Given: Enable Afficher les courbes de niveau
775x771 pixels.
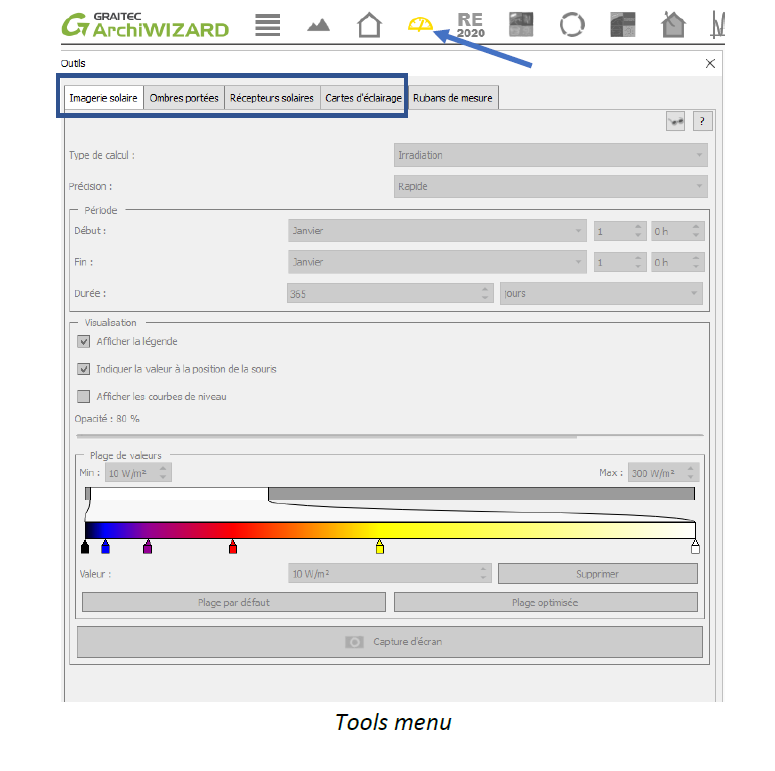Looking at the screenshot, I should (84, 396).
